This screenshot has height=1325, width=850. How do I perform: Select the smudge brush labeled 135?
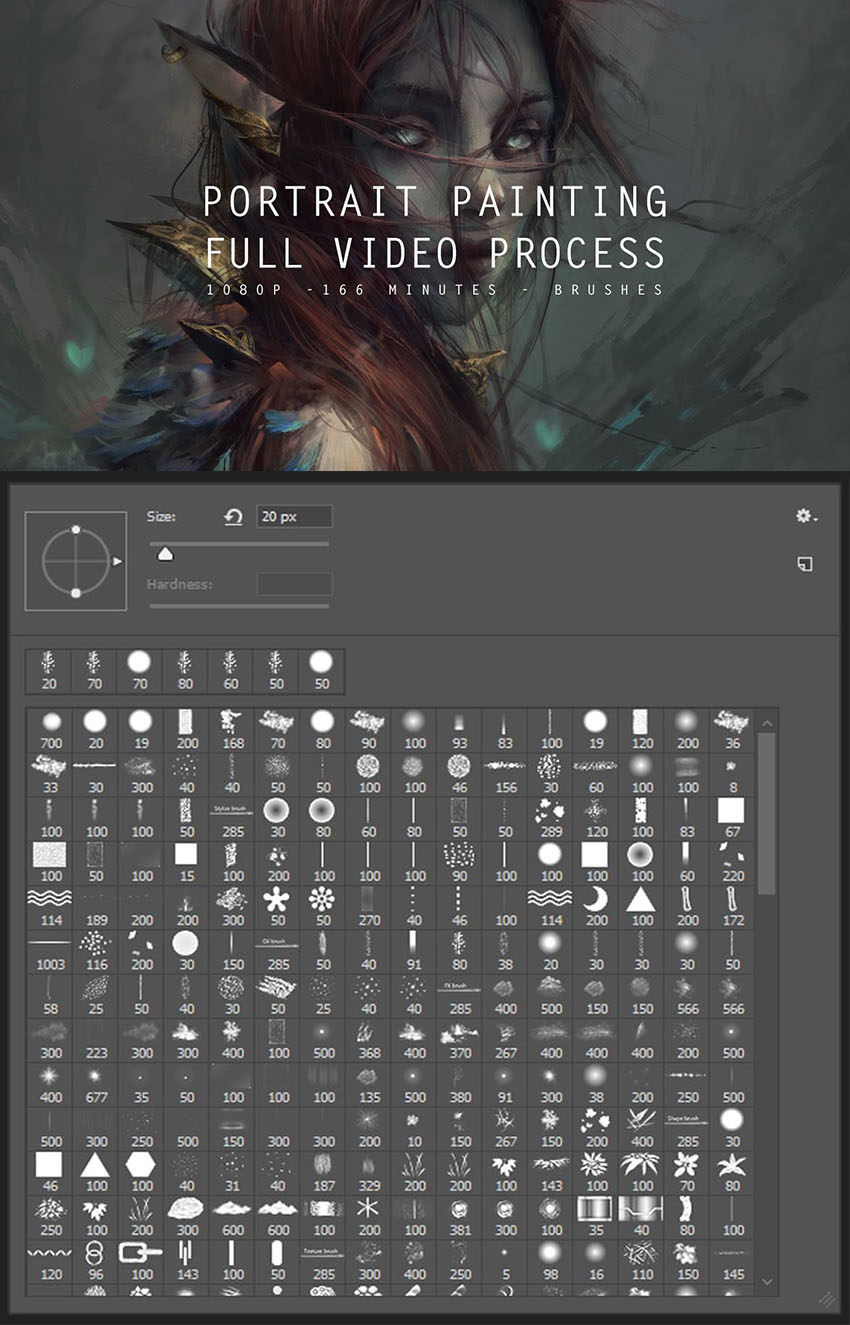(x=369, y=1084)
